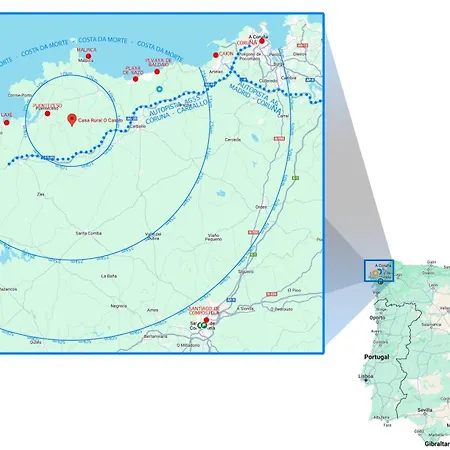Select the orange circle in the inset box
The width and height of the screenshot is (450, 450).
point(375,274)
